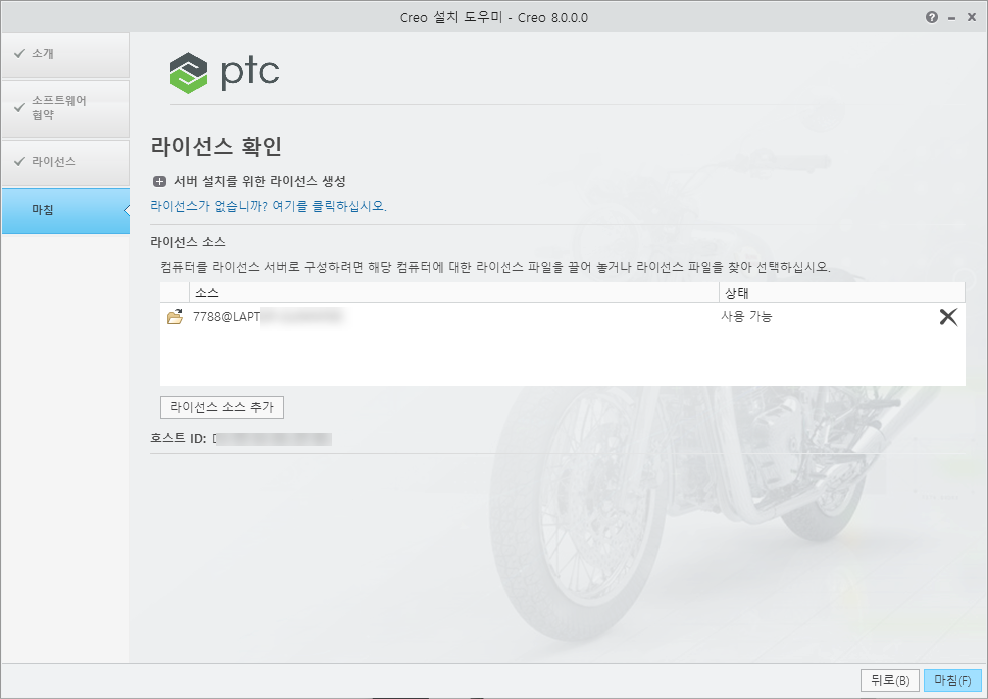Select the 마침 step

pyautogui.click(x=66, y=211)
